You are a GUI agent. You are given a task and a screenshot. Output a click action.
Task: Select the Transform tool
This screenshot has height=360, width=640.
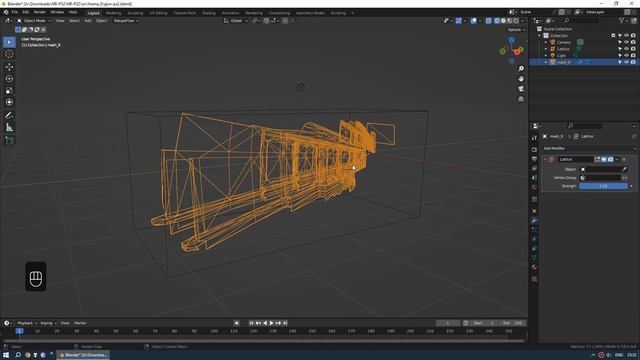click(x=9, y=102)
